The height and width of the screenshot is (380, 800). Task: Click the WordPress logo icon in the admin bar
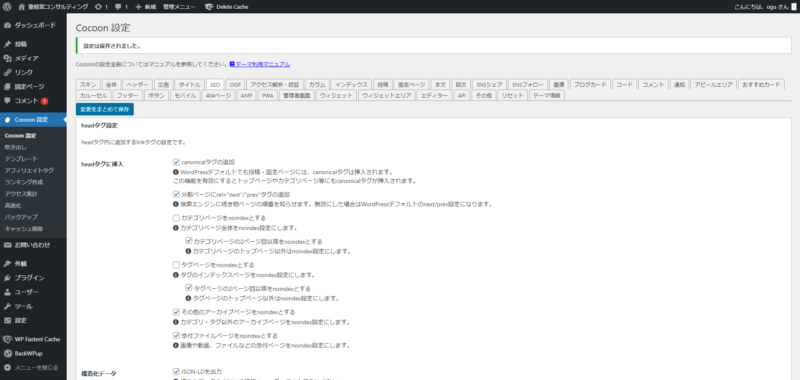click(x=7, y=7)
